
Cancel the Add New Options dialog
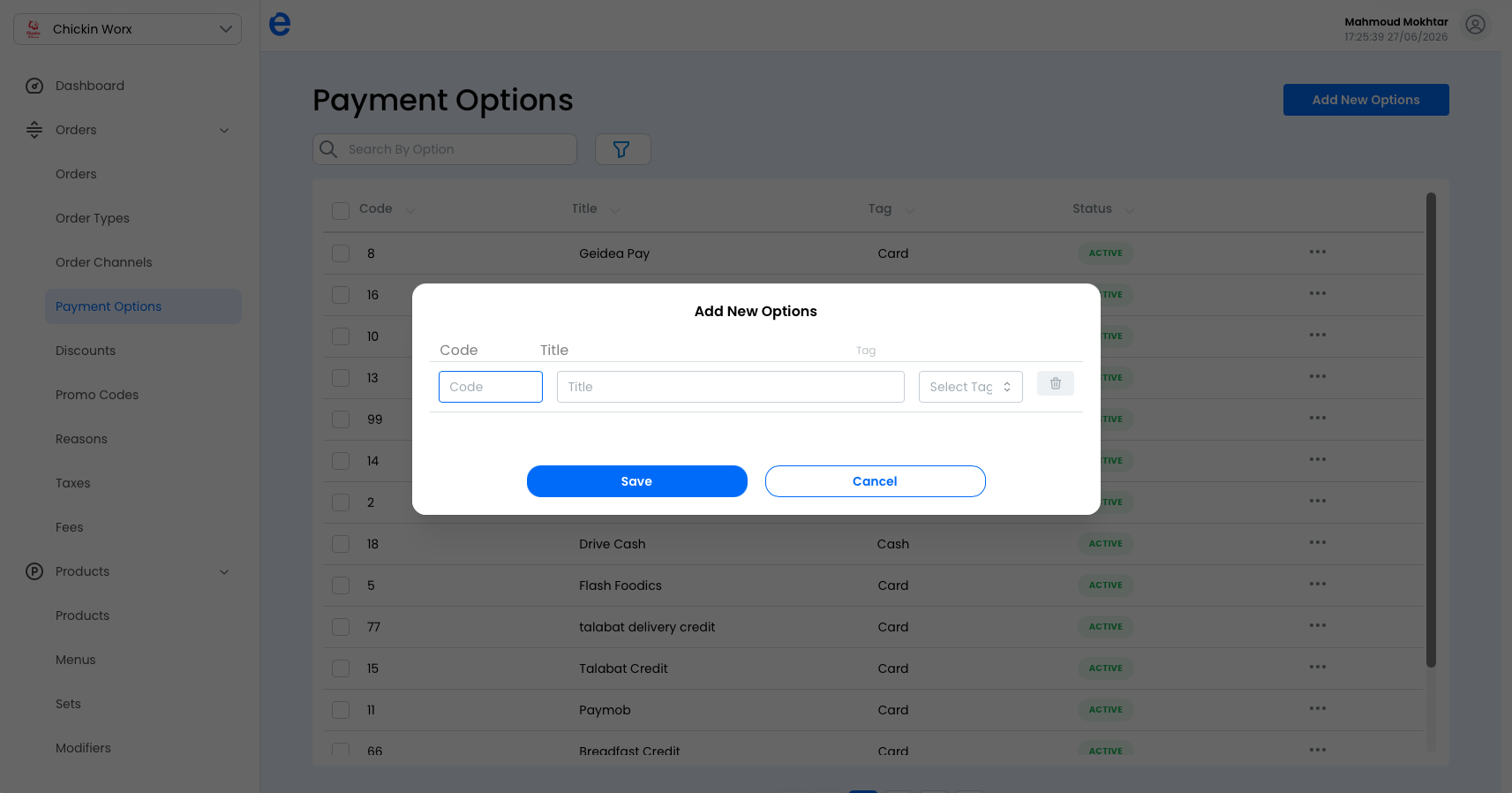point(875,481)
